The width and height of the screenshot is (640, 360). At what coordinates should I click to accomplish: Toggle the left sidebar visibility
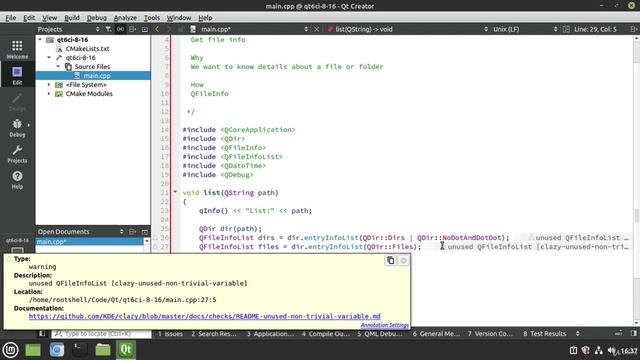[42, 333]
